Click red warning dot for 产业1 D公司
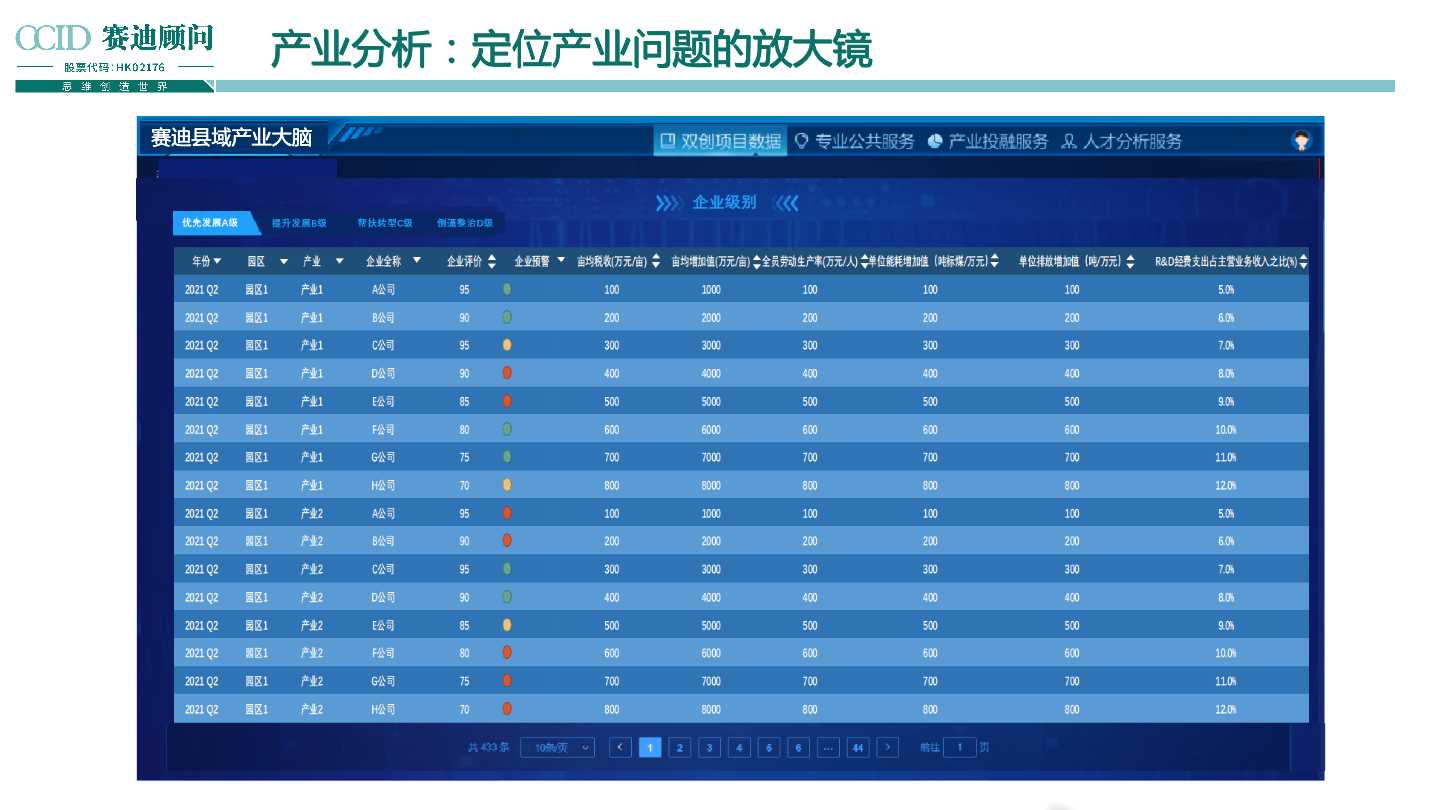This screenshot has width=1440, height=810. point(507,373)
